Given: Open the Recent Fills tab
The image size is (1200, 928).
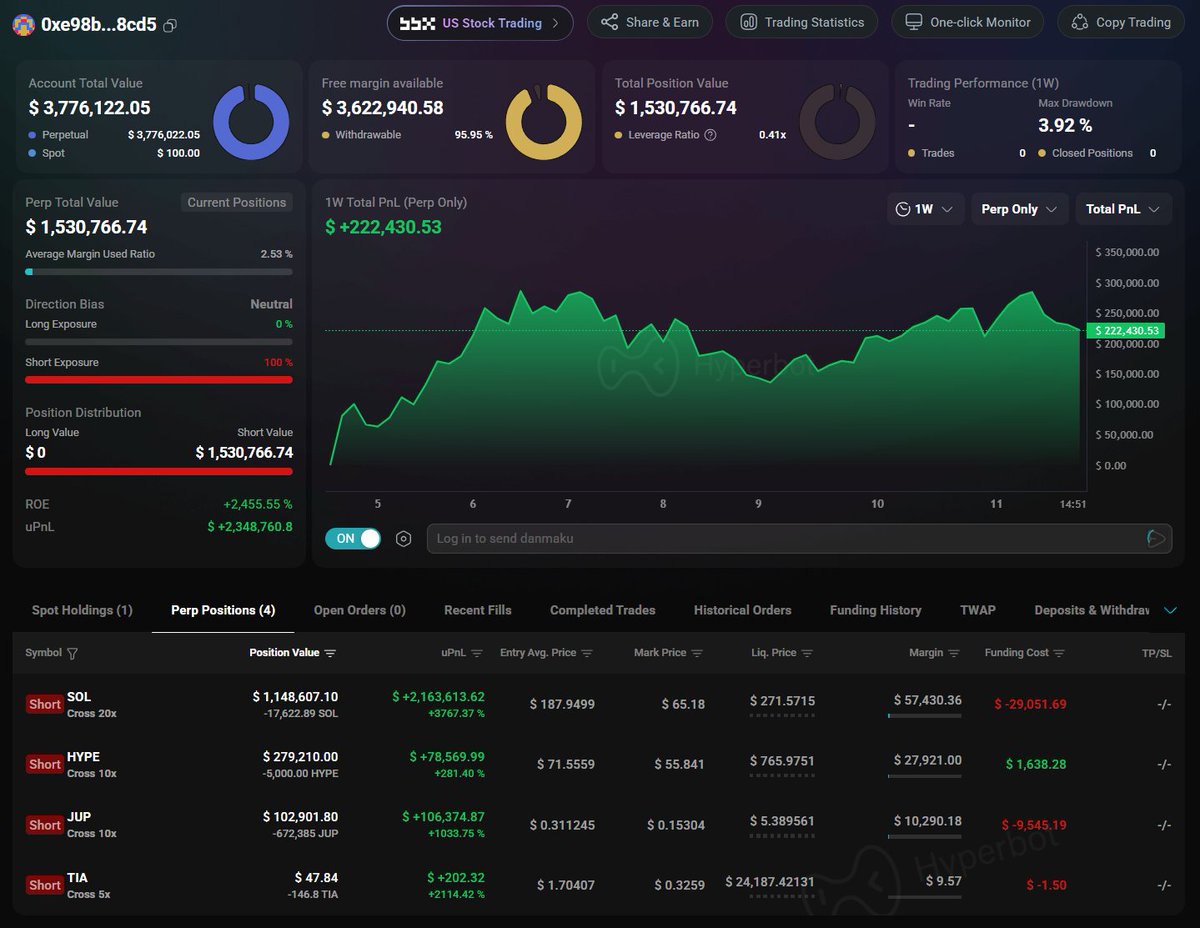Looking at the screenshot, I should click(478, 610).
